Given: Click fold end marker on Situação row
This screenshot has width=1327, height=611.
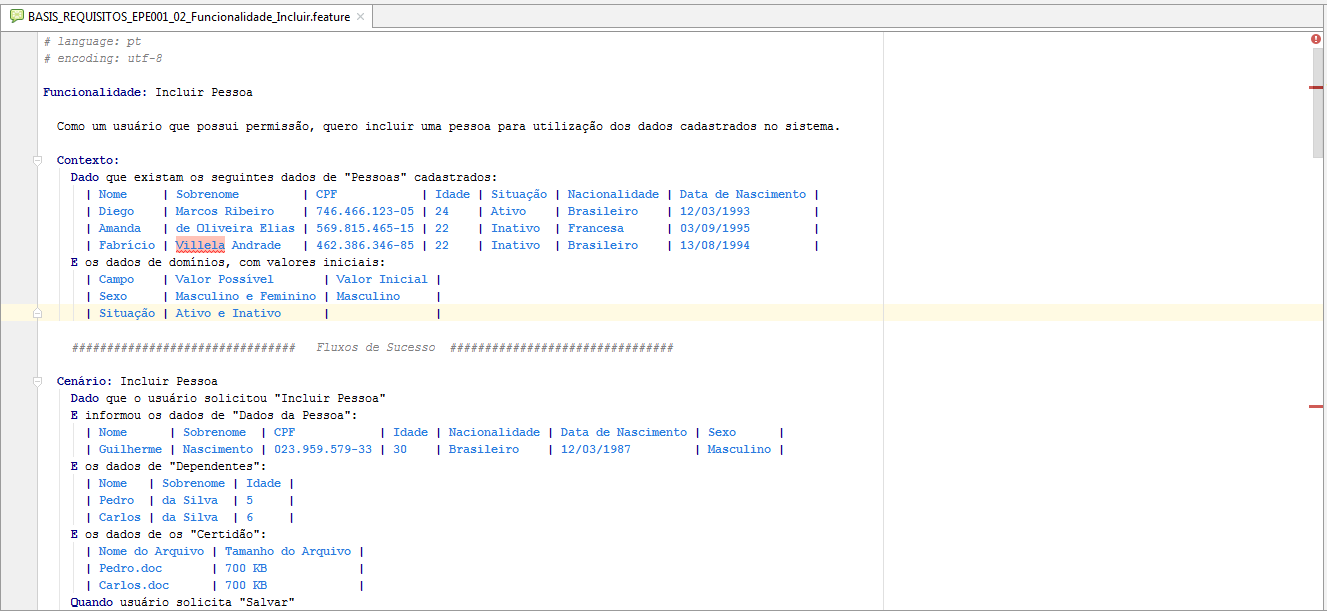Looking at the screenshot, I should point(37,314).
